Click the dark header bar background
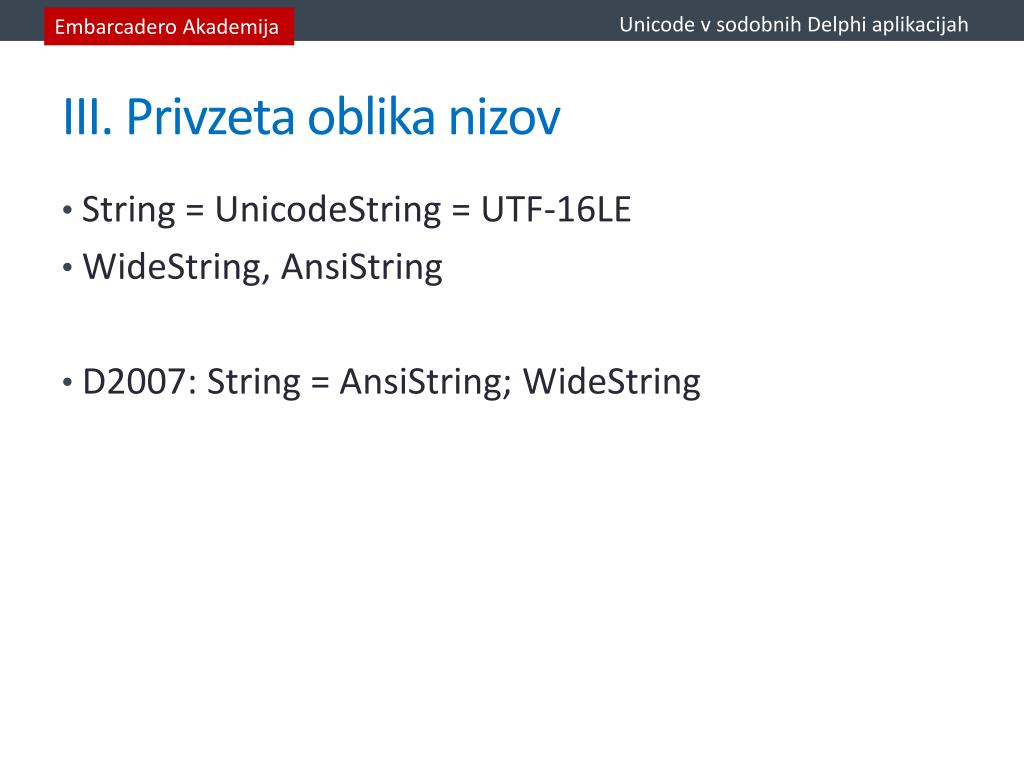1024x768 pixels. coord(457,20)
